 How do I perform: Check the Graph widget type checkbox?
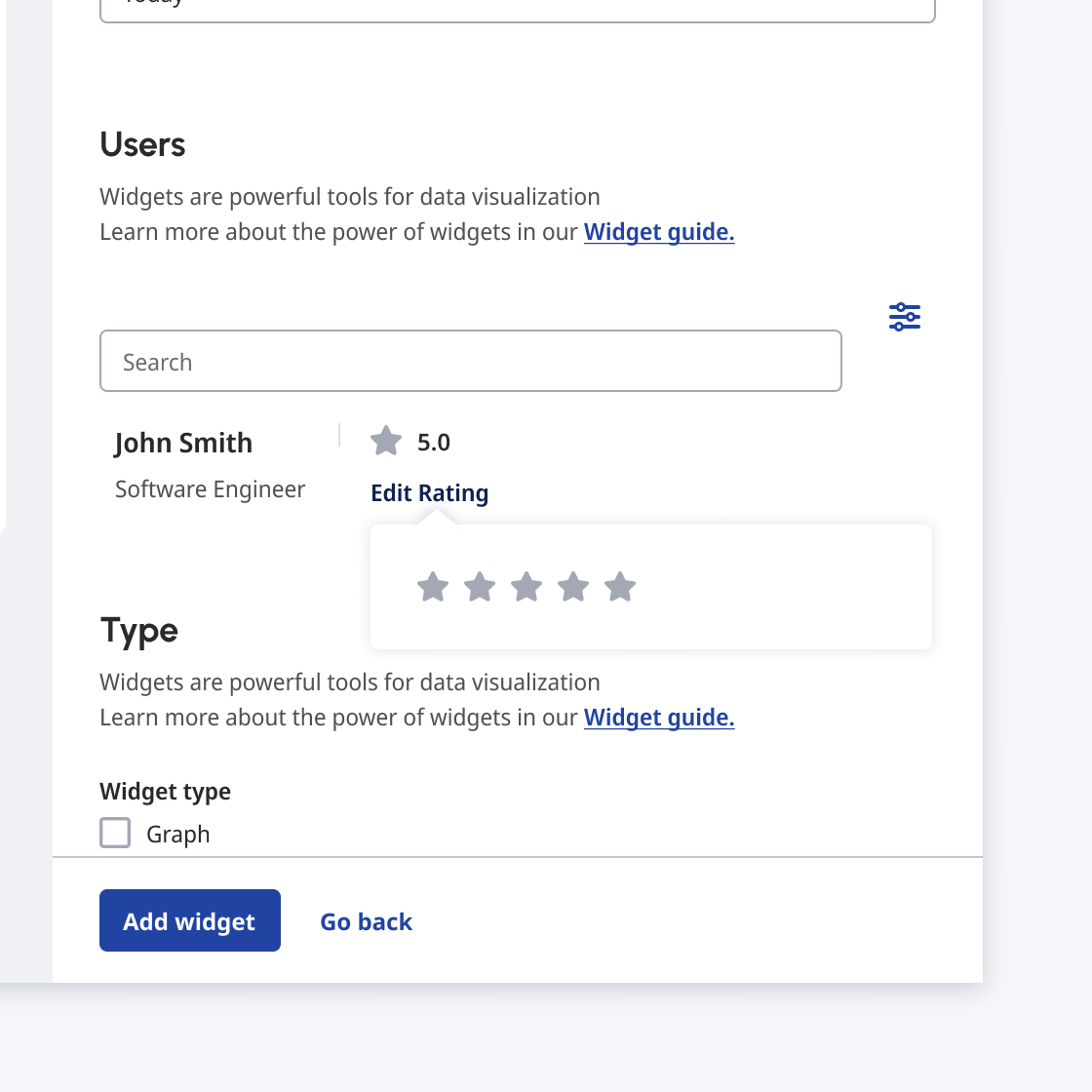115,833
